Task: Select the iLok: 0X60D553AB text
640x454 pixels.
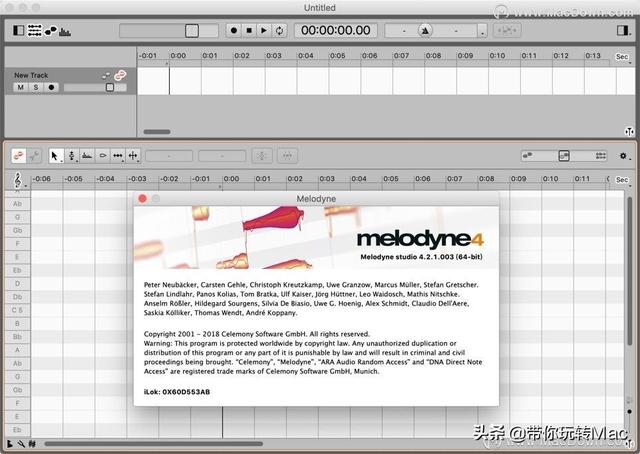Action: (177, 392)
